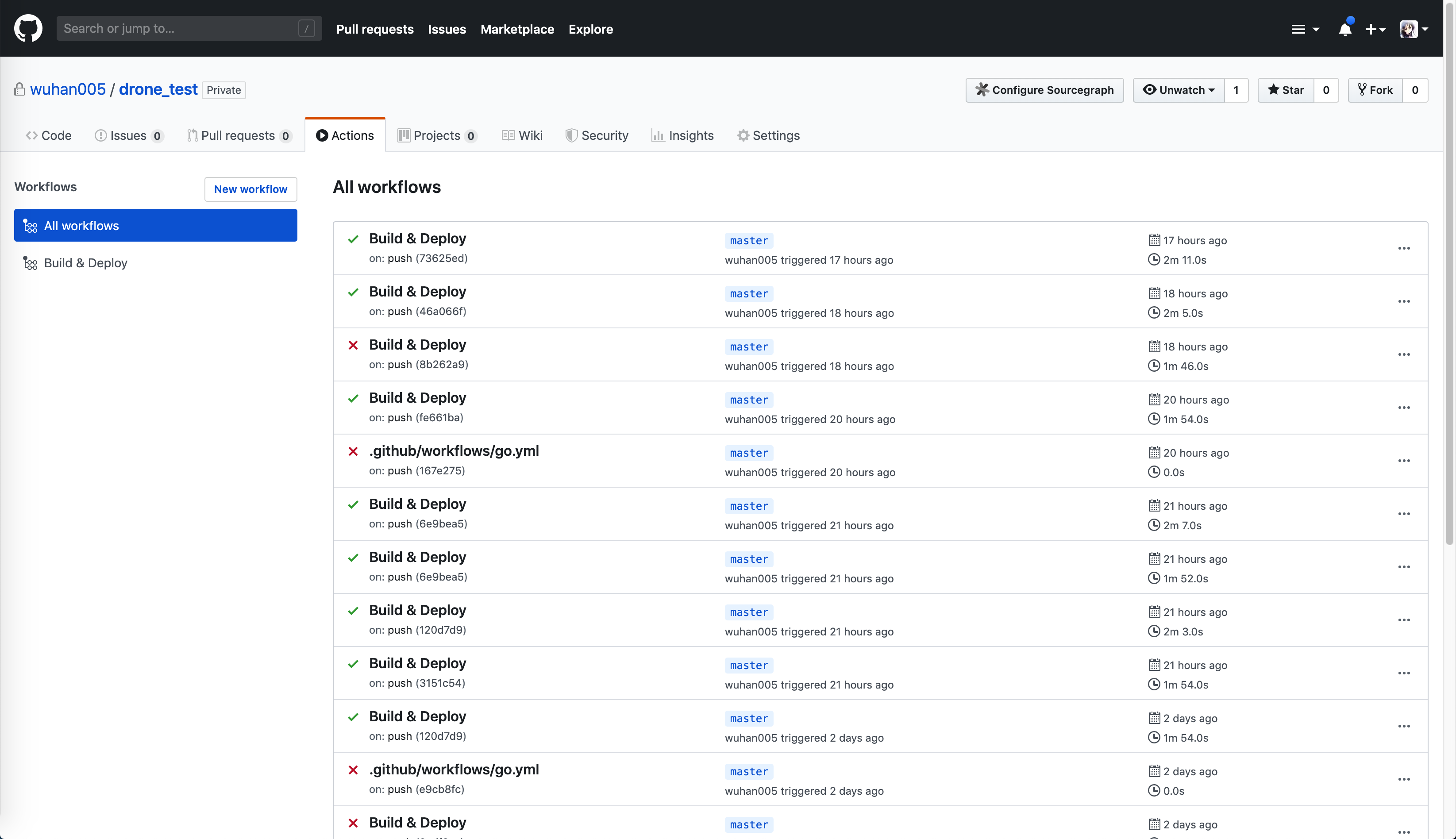Viewport: 1456px width, 839px height.
Task: Open the hamburger menu dropdown in the header
Action: (x=1305, y=28)
